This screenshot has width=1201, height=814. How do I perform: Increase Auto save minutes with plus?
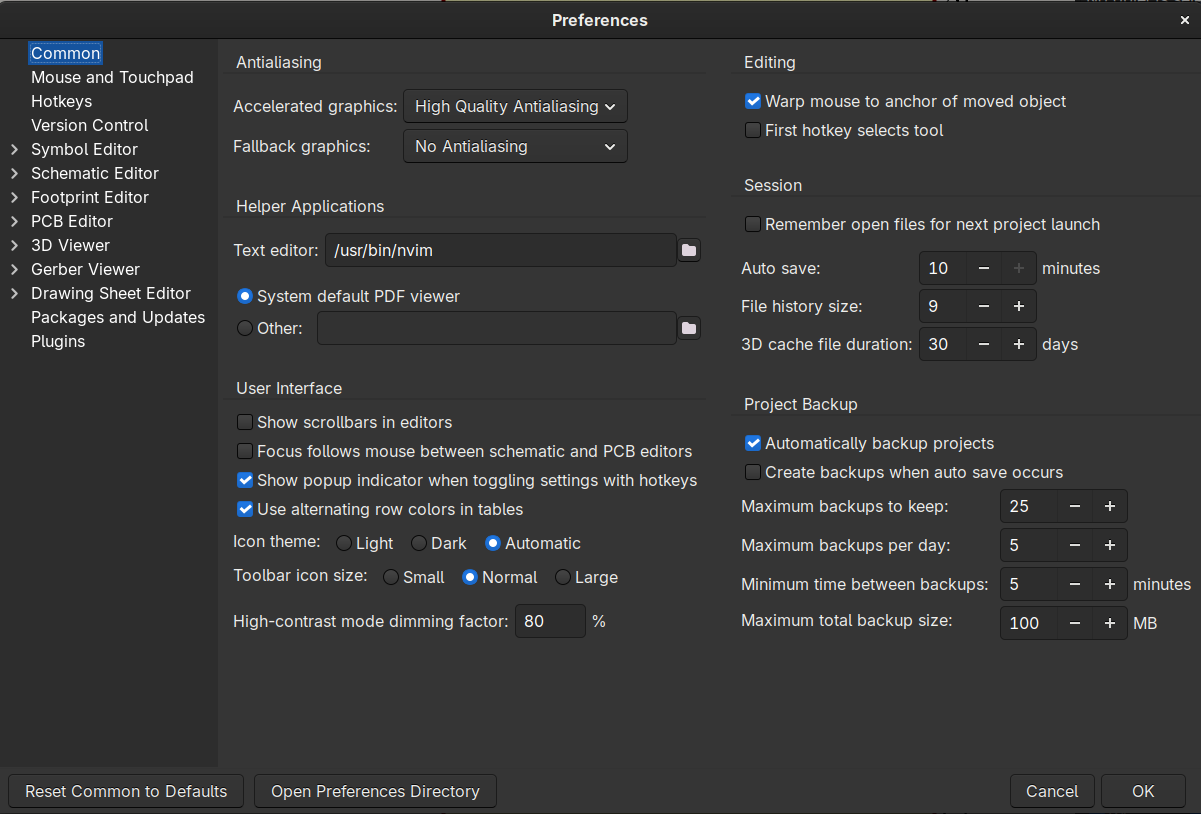click(1019, 268)
